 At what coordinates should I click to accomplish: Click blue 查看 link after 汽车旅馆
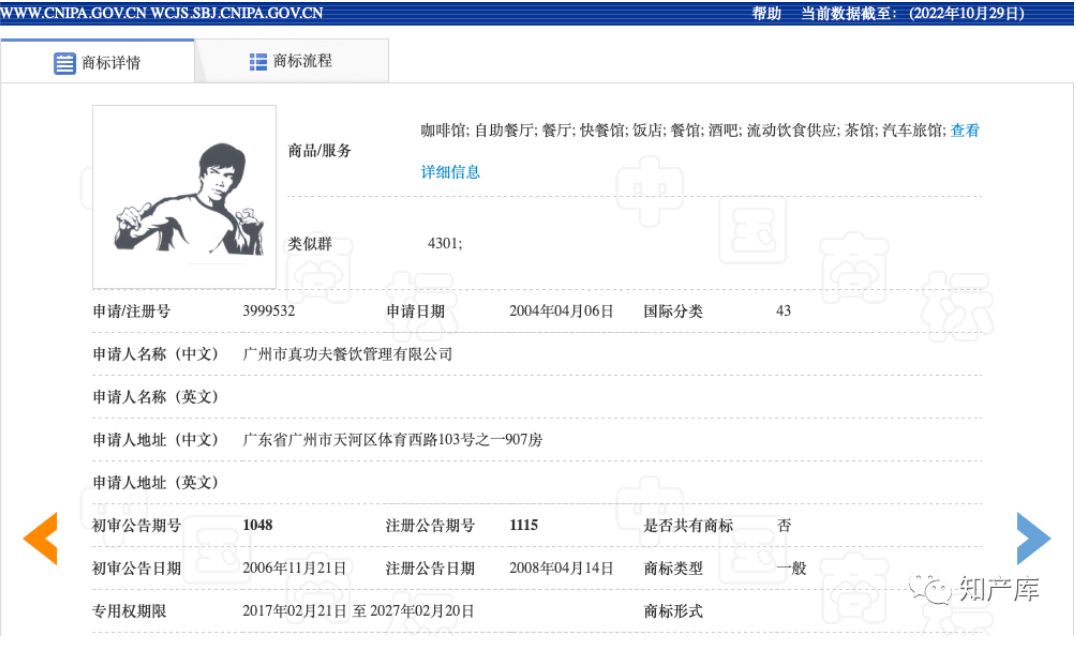point(965,130)
